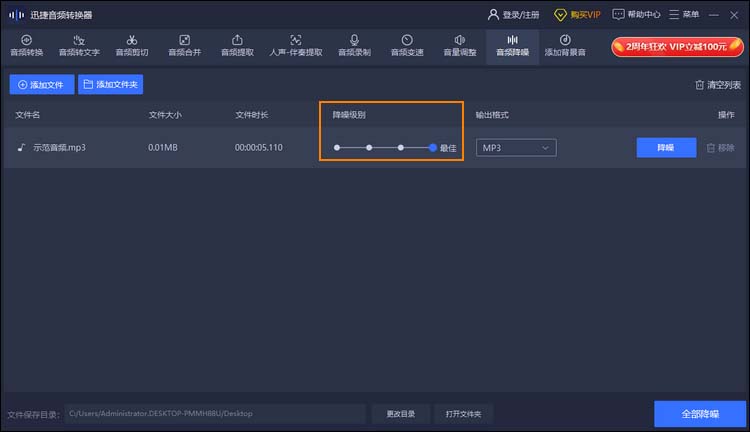Viewport: 750px width, 432px height.
Task: Open the 菜单 hamburger menu
Action: click(x=684, y=15)
